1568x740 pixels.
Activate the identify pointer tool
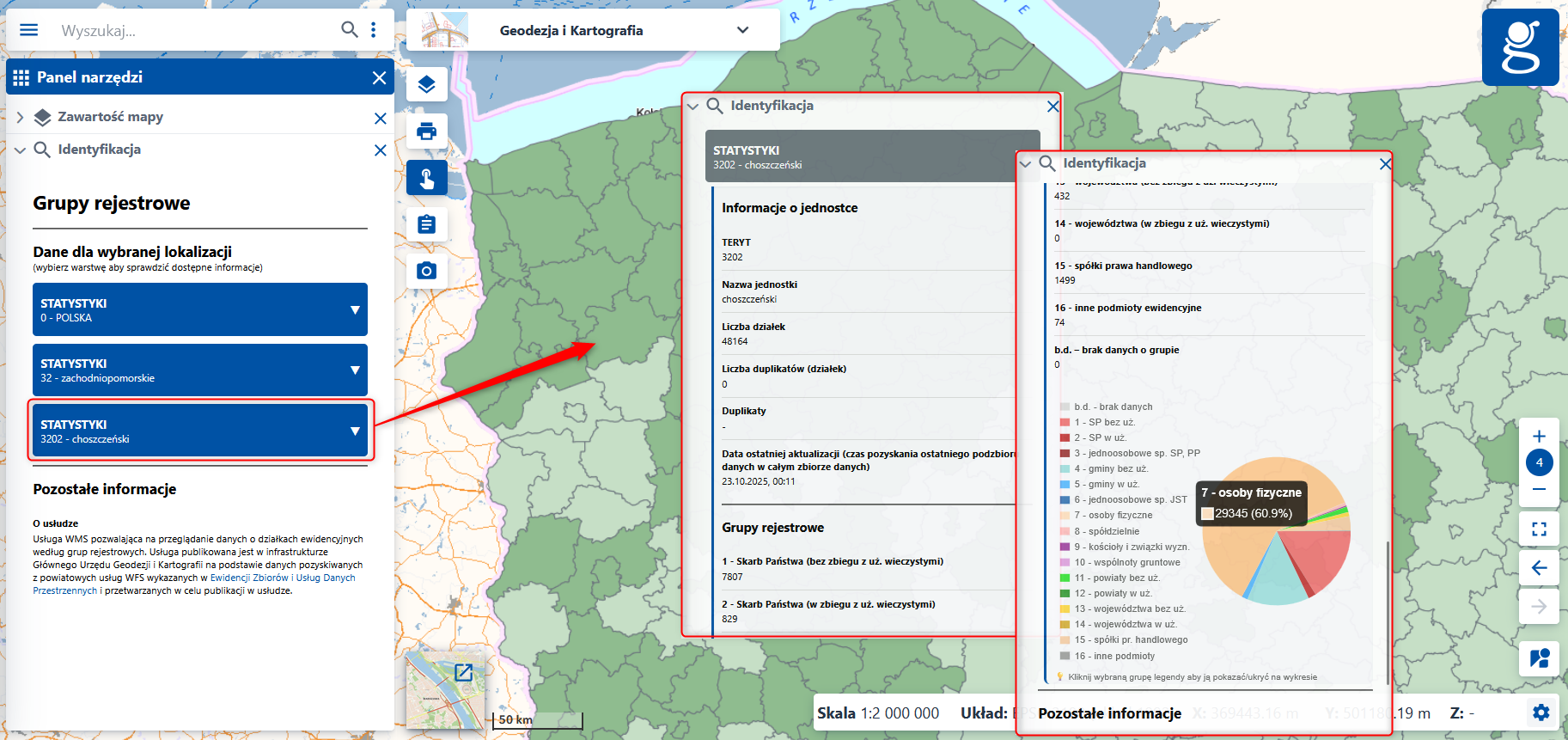427,178
